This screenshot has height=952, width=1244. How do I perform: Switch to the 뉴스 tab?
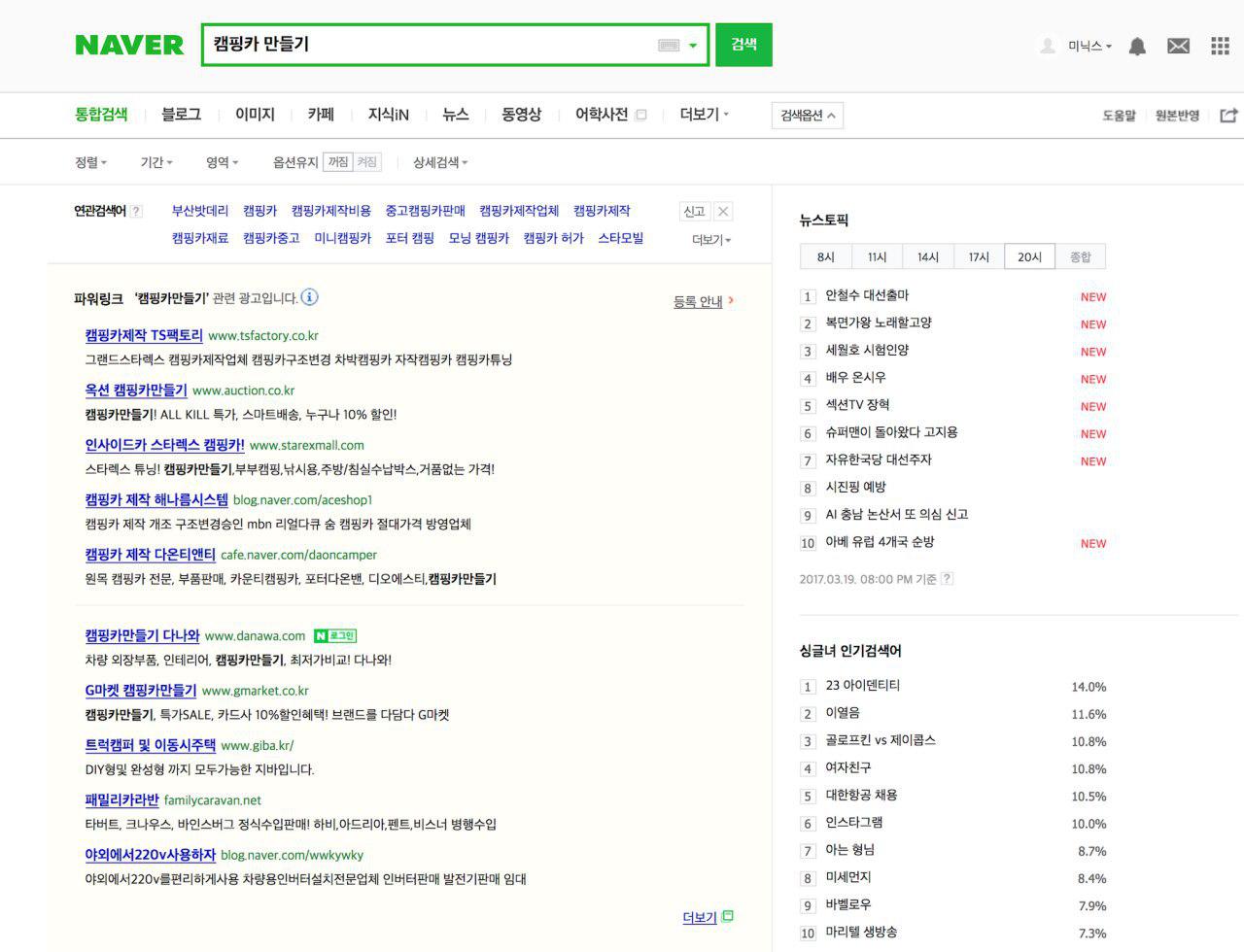point(455,115)
